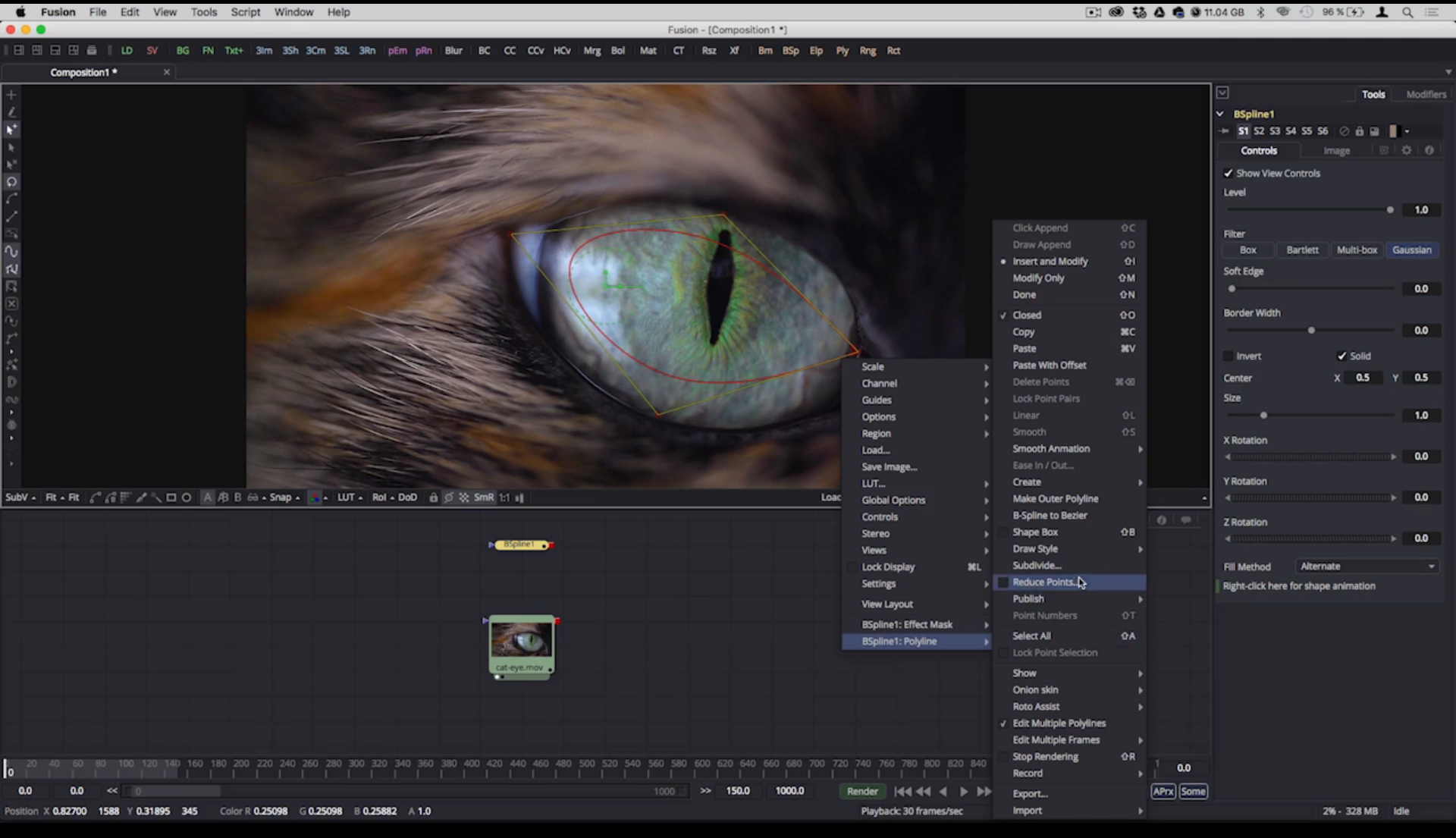Open the Fill Method dropdown

(x=1366, y=566)
